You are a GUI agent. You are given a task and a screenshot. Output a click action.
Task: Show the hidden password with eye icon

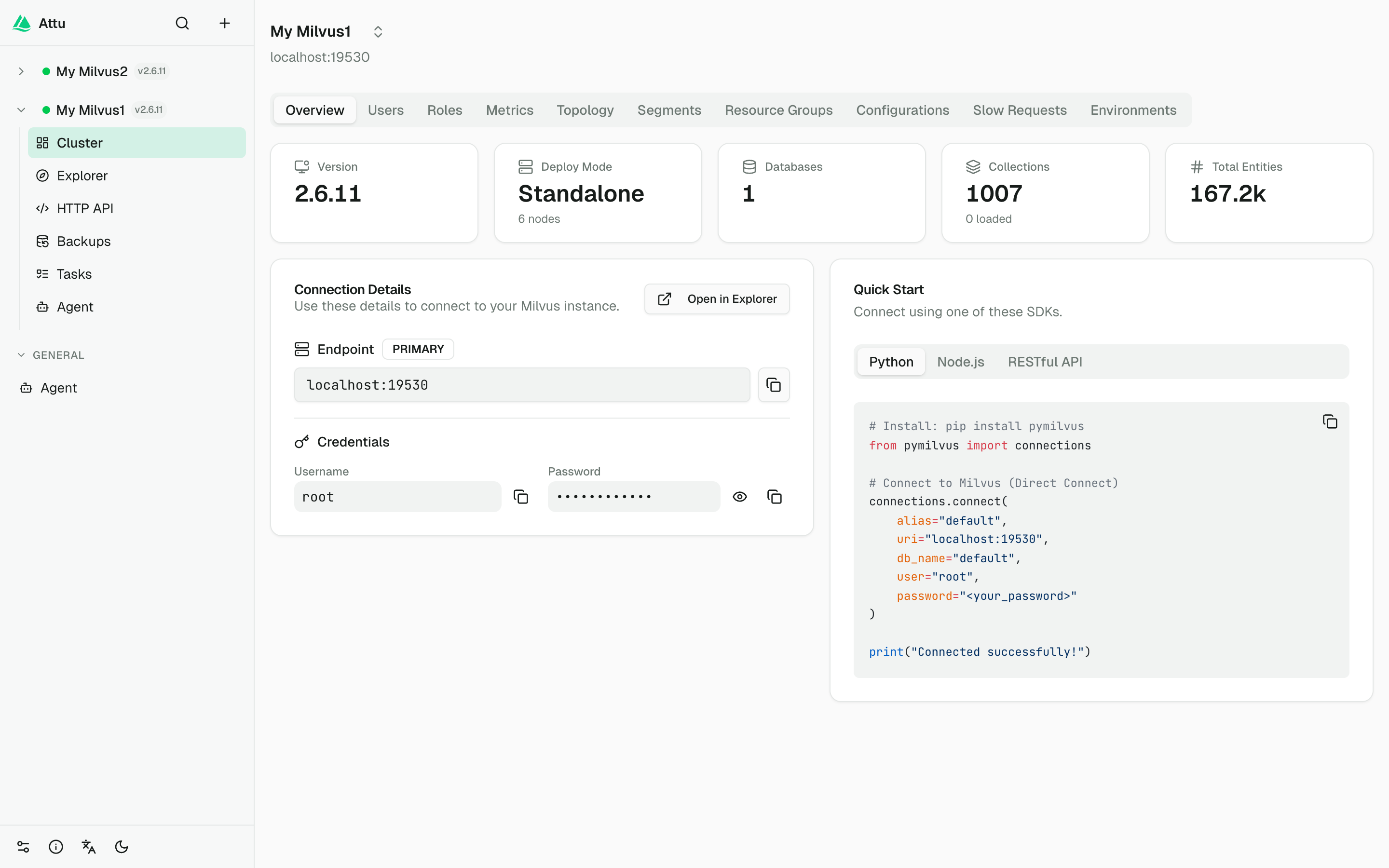[x=740, y=497]
